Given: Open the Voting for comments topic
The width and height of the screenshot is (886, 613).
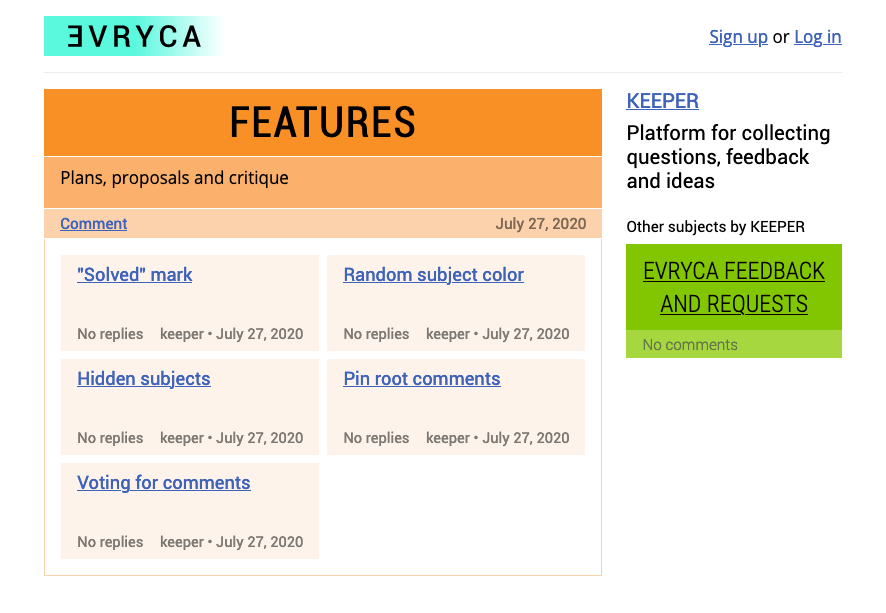Looking at the screenshot, I should (164, 482).
